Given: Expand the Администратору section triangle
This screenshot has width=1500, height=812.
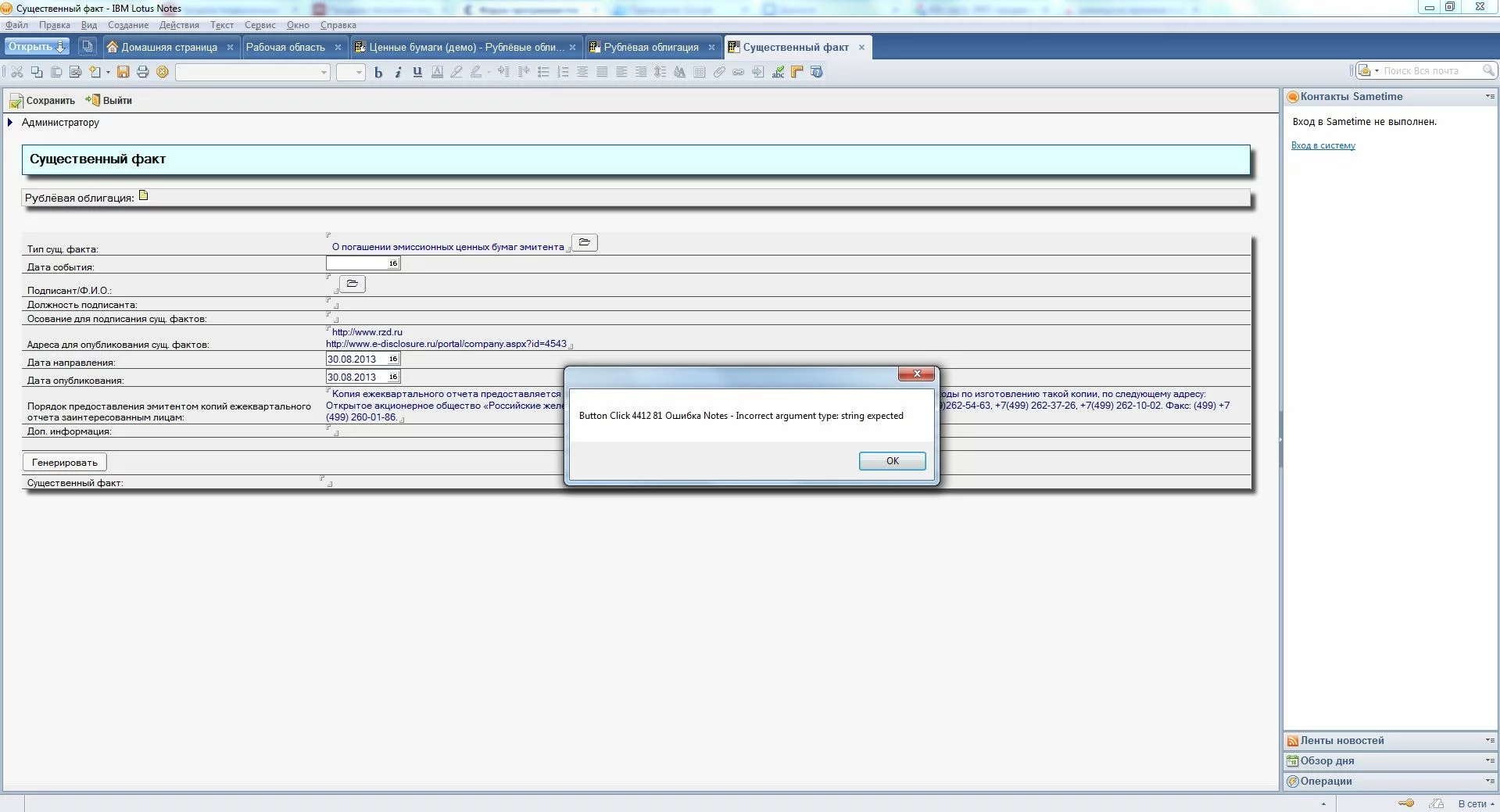Looking at the screenshot, I should click(10, 122).
